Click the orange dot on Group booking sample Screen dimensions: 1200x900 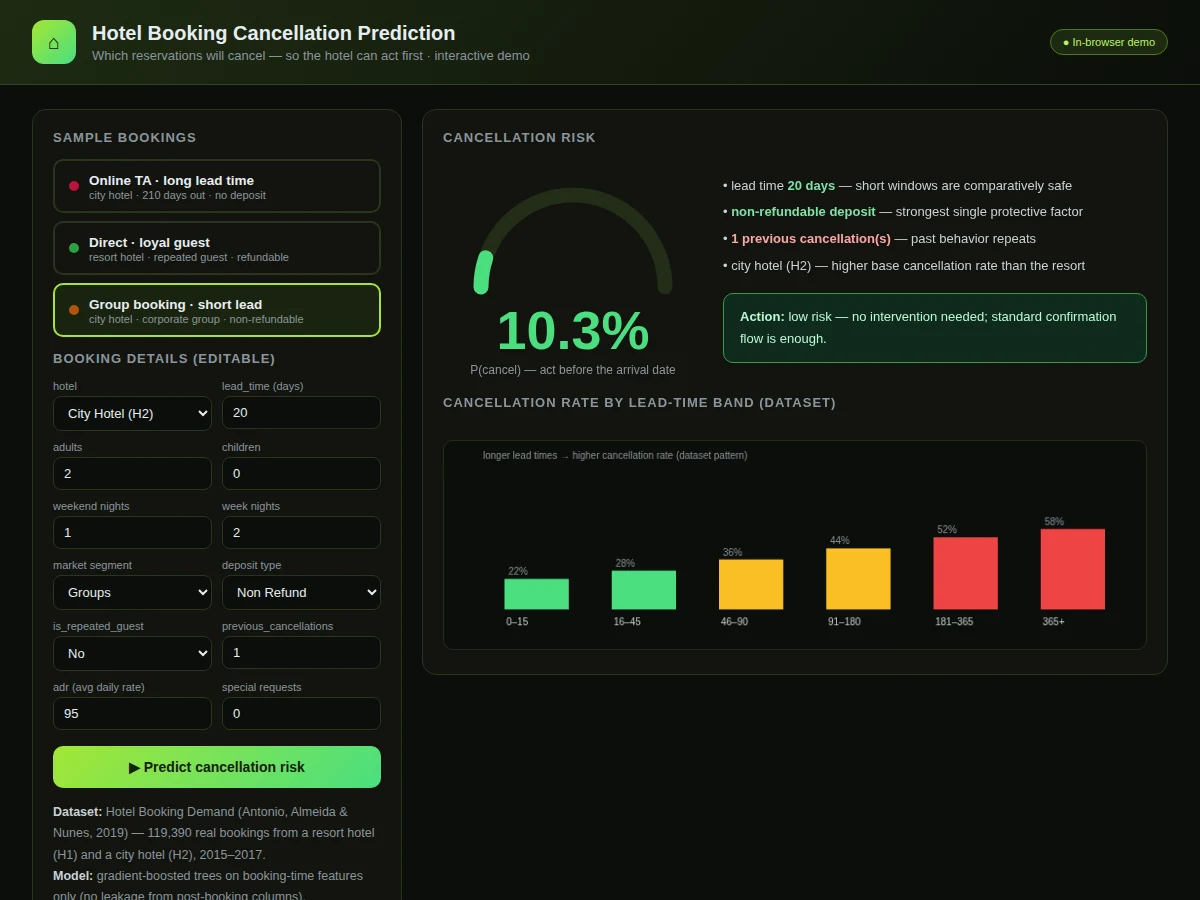tap(74, 310)
